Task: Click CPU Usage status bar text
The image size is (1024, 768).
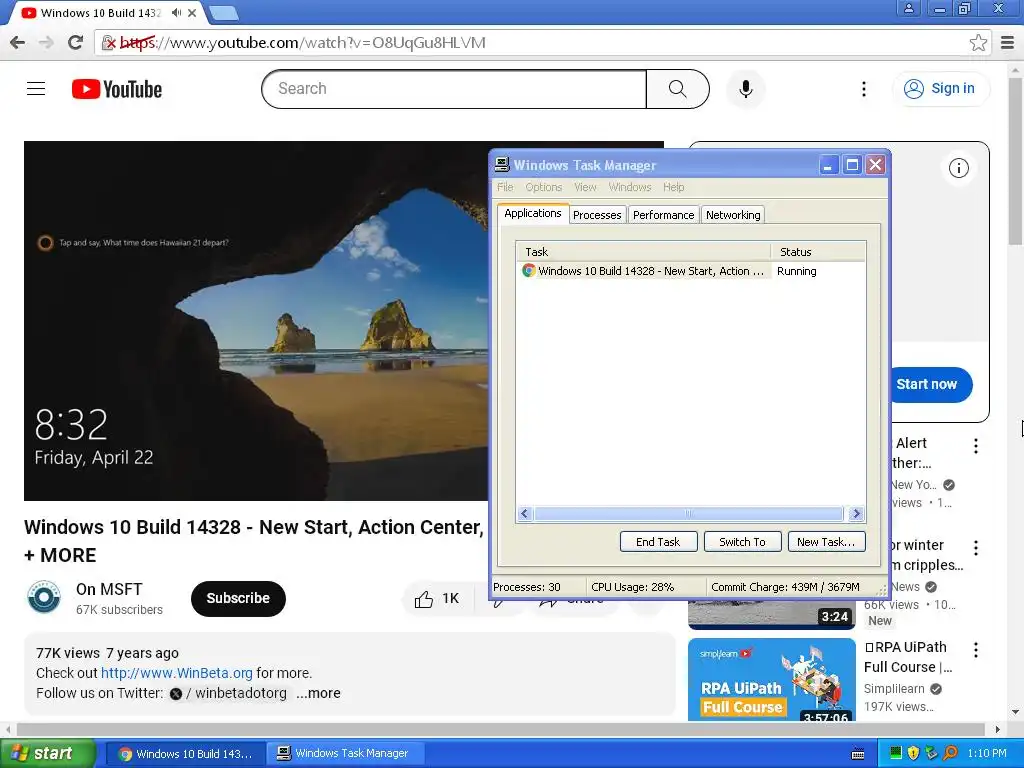Action: (x=632, y=587)
